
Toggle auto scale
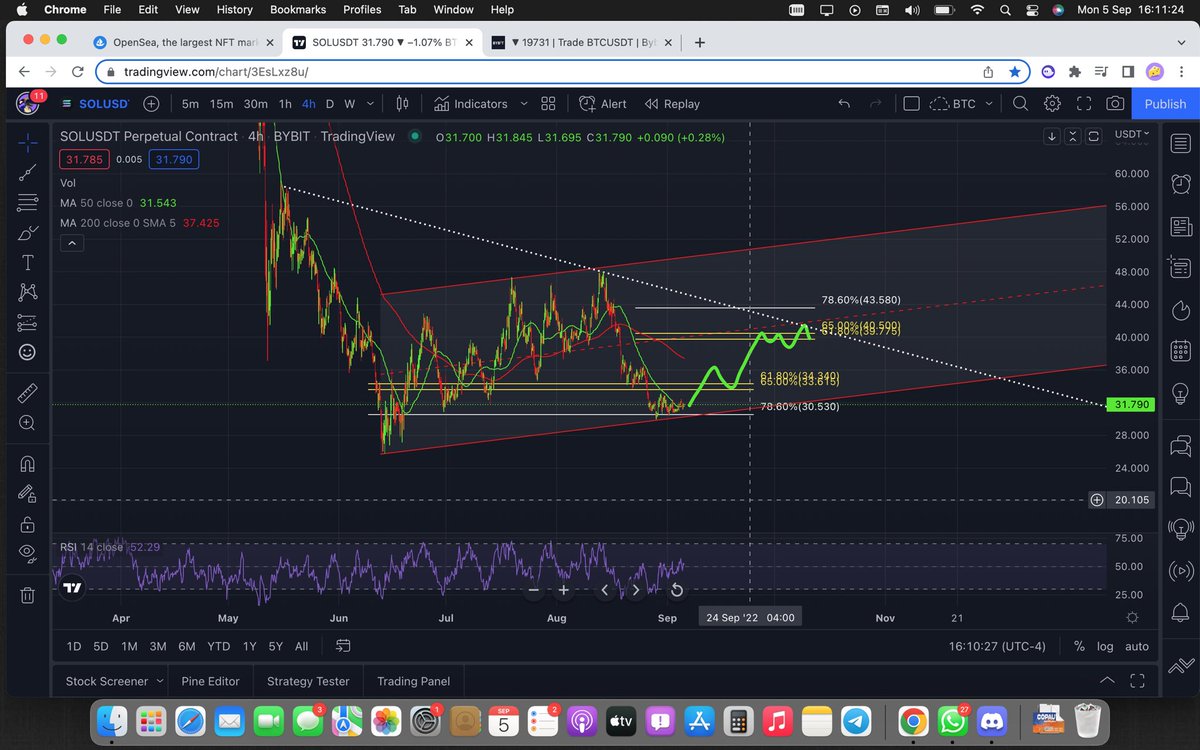point(1137,646)
